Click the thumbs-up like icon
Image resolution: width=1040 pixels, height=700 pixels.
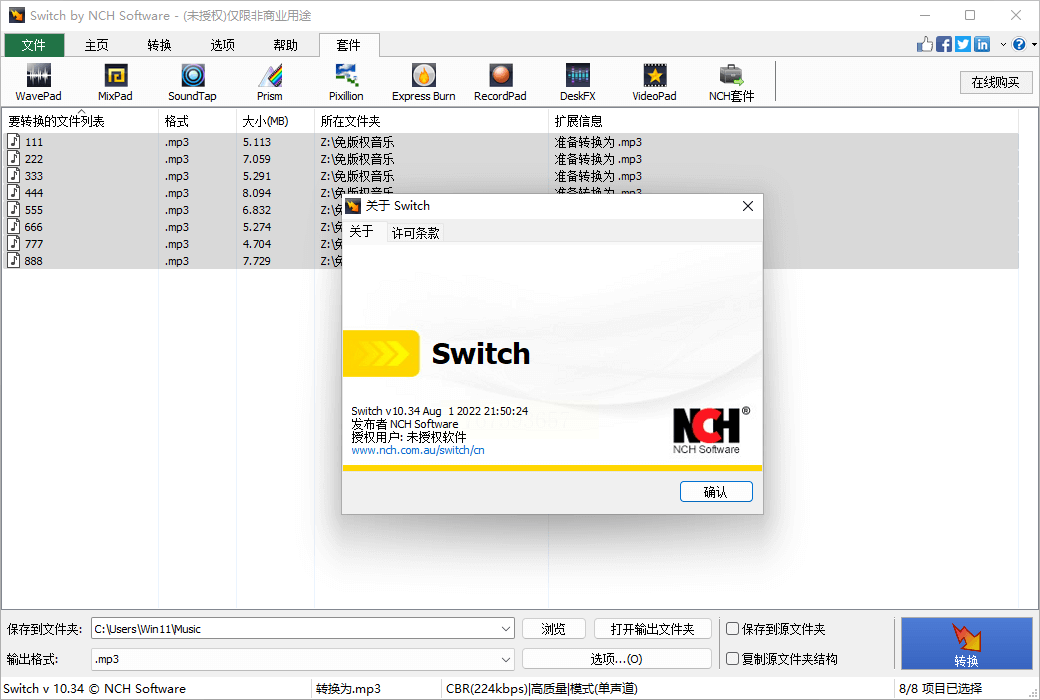[x=925, y=44]
